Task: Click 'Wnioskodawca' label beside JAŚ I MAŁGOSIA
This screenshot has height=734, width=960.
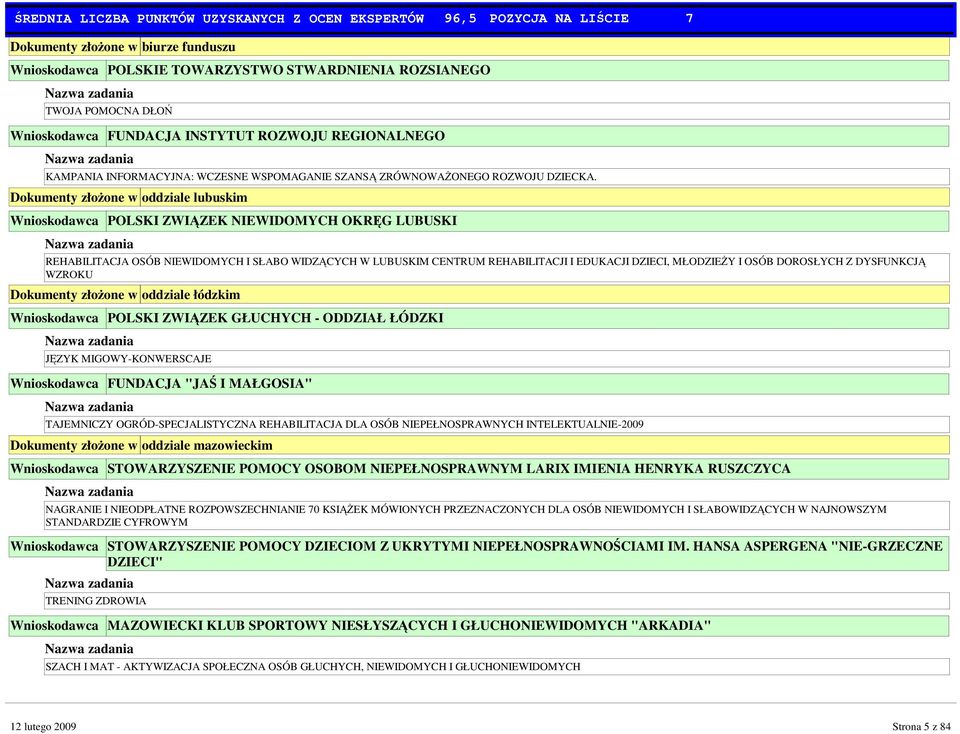Action: [54, 384]
